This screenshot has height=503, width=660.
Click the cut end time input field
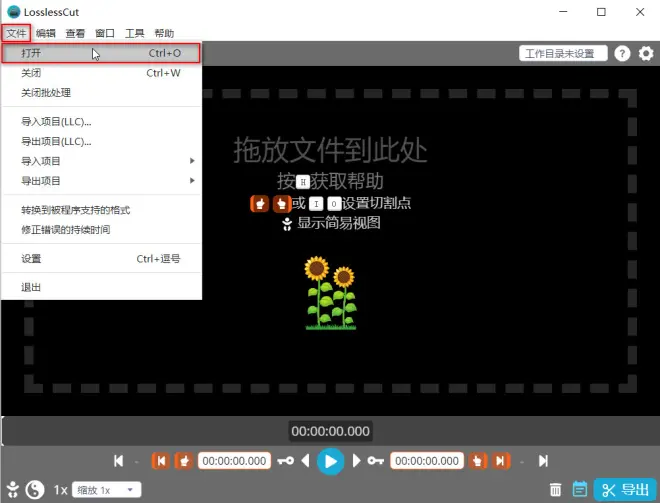(x=427, y=461)
